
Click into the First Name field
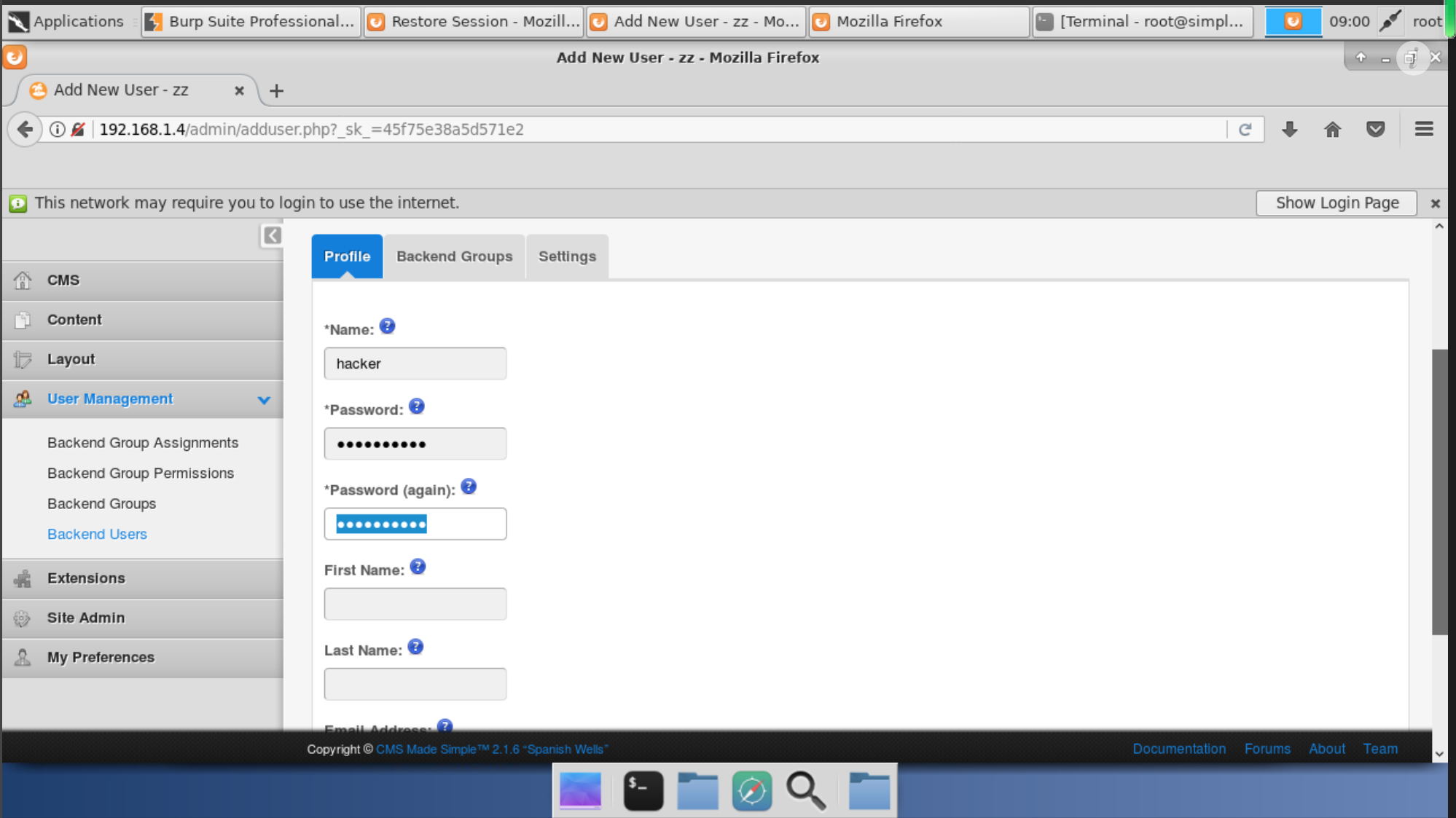pos(415,604)
